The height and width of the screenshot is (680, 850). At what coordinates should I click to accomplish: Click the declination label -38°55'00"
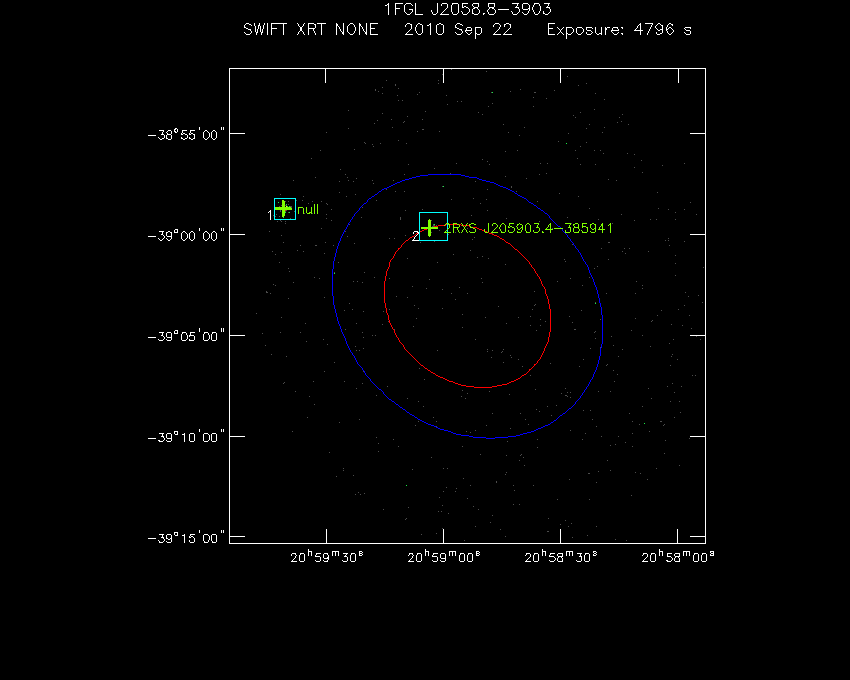tap(186, 134)
